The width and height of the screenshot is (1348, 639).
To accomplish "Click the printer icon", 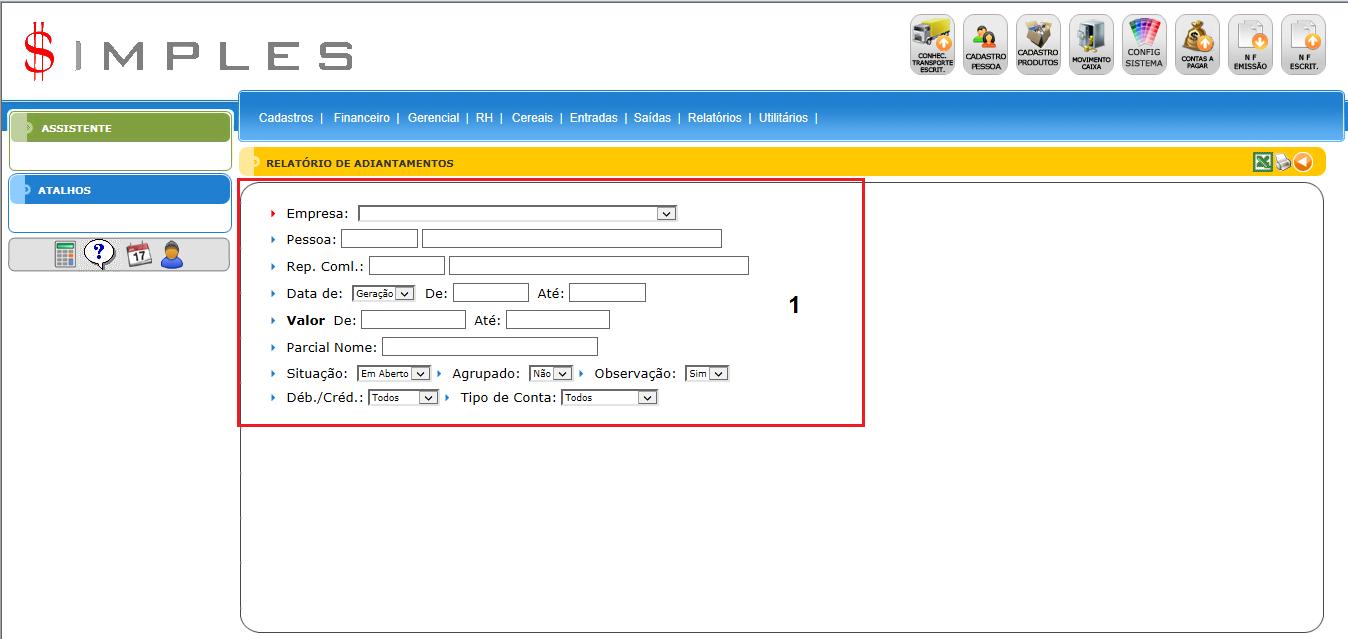I will [x=1282, y=162].
